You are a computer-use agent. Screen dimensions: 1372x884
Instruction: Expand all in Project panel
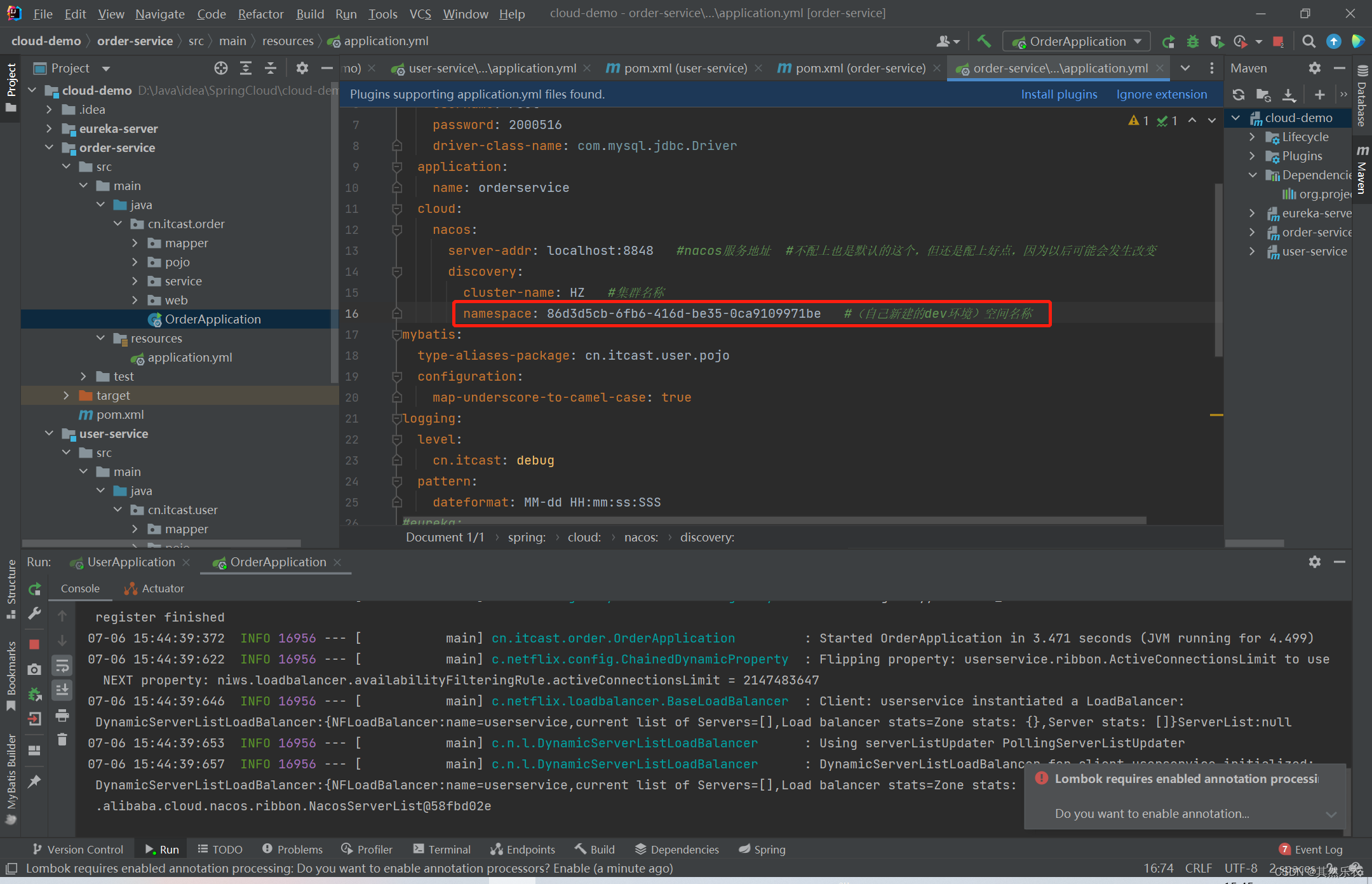(x=246, y=68)
